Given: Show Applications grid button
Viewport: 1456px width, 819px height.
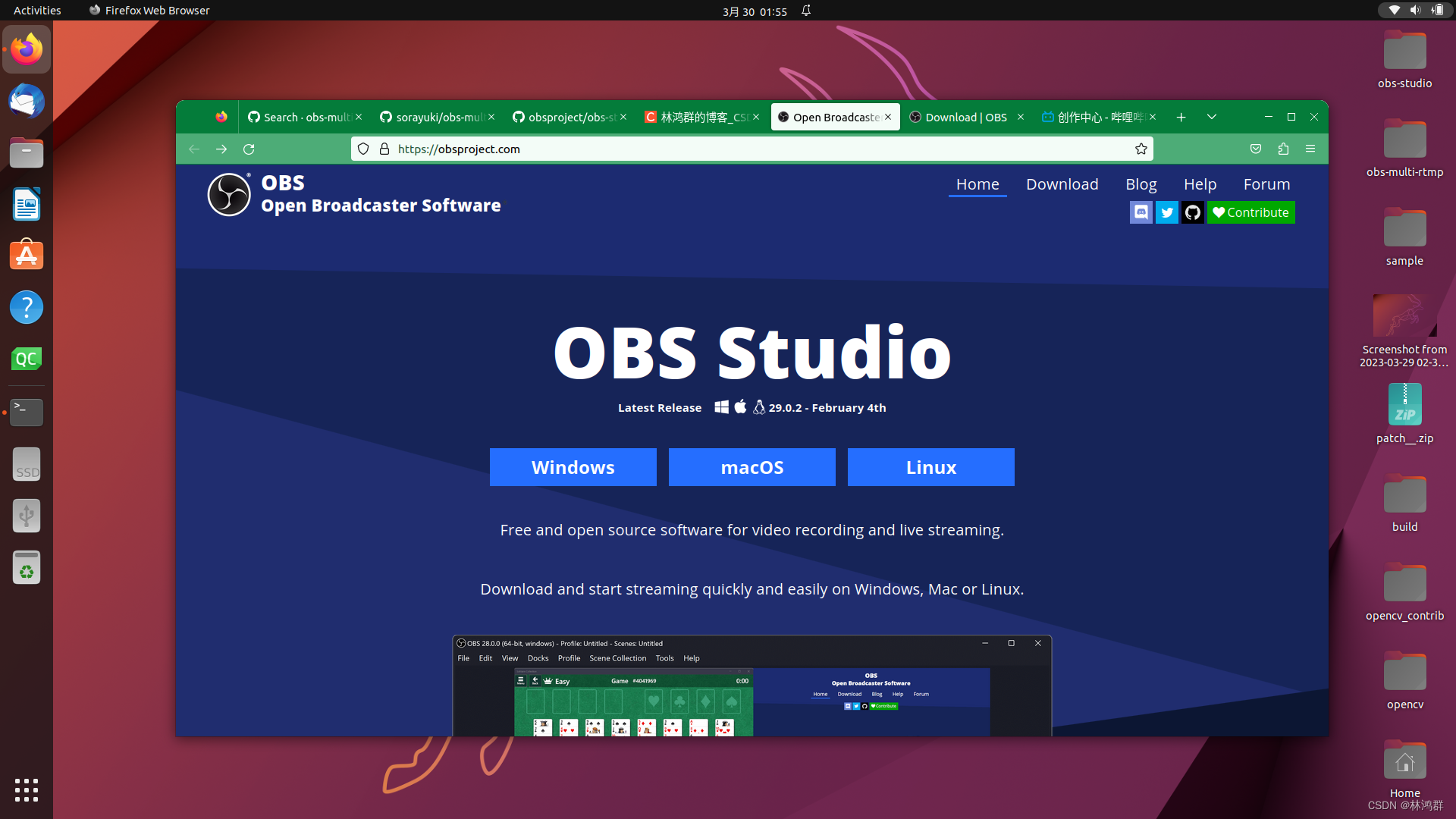Looking at the screenshot, I should tap(27, 789).
